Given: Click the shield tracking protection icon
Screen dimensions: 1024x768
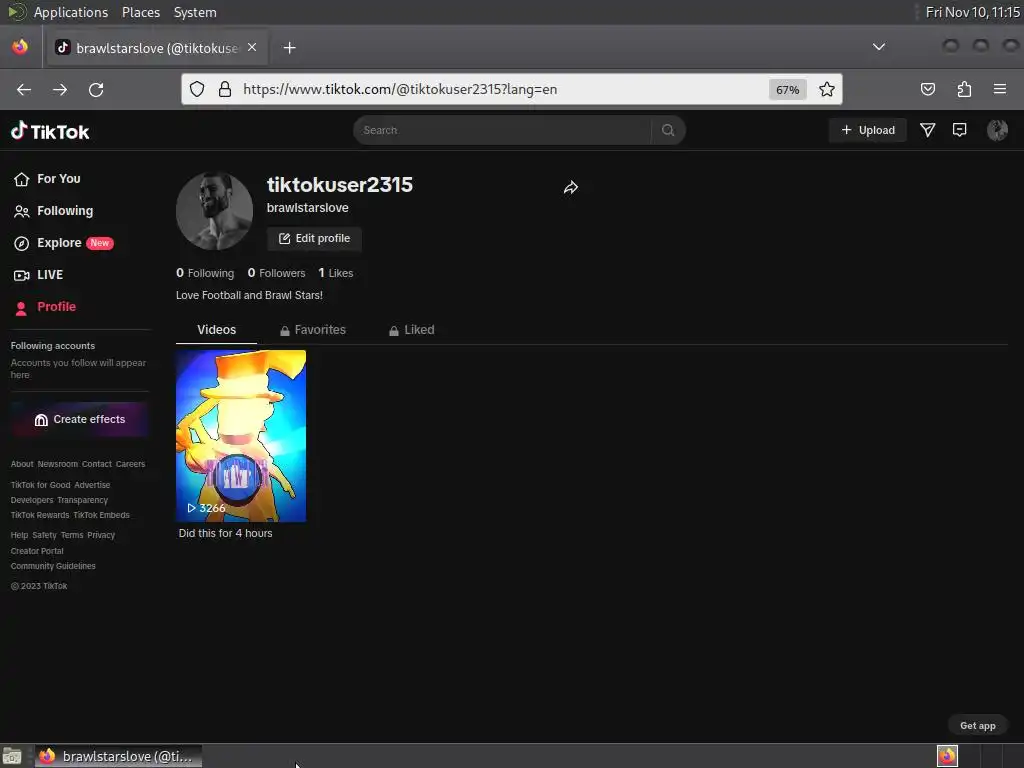Looking at the screenshot, I should [197, 89].
